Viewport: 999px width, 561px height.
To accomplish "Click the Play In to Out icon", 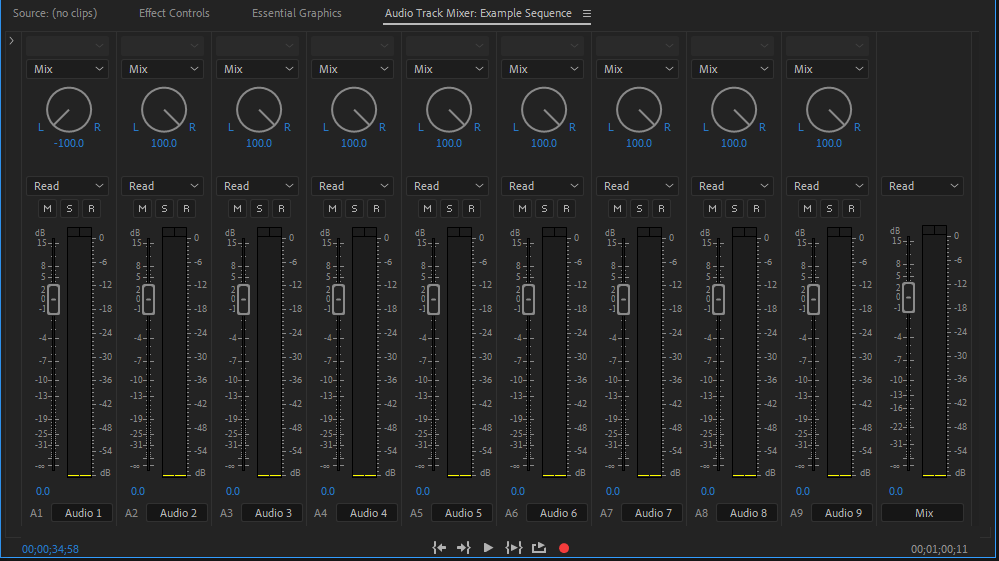I will pyautogui.click(x=514, y=548).
